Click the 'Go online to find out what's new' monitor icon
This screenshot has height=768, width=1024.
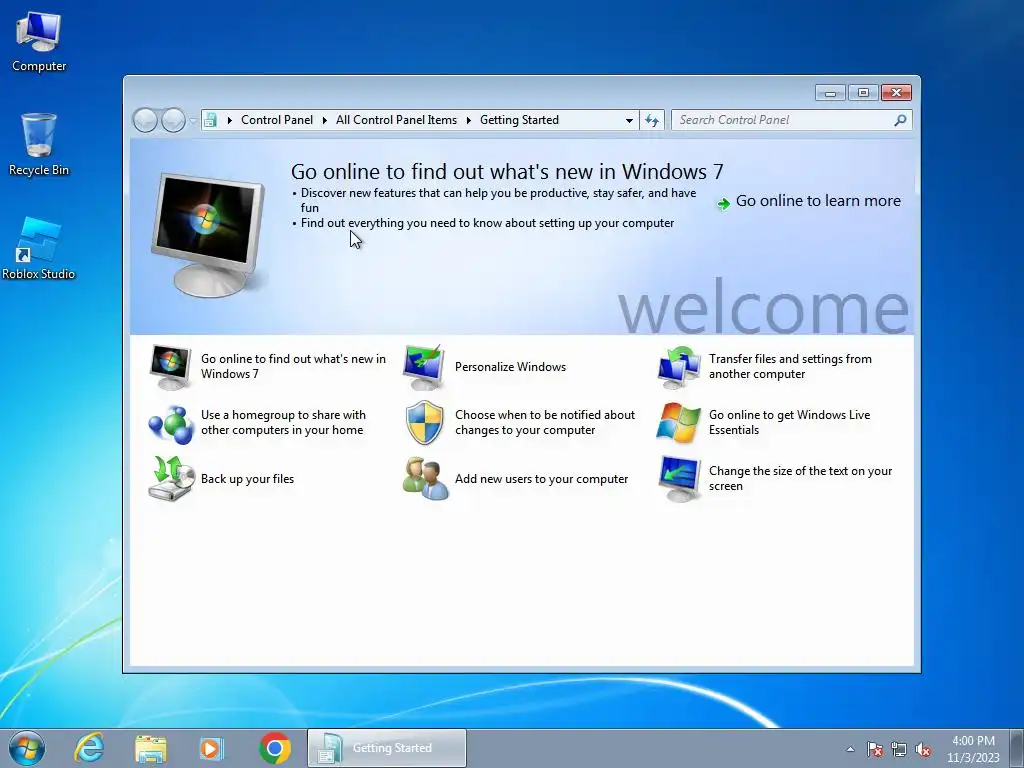pos(170,366)
